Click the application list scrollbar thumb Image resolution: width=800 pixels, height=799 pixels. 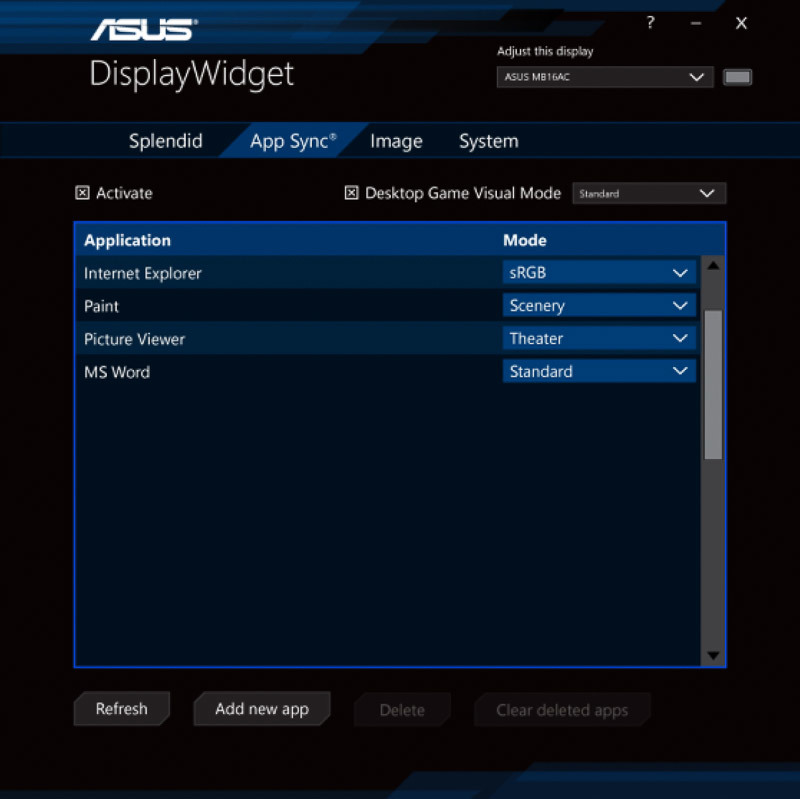coord(713,385)
